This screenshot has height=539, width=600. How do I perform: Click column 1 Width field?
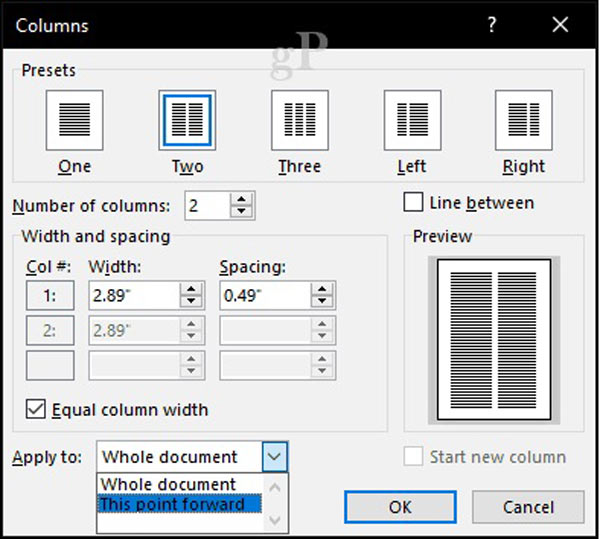[134, 295]
